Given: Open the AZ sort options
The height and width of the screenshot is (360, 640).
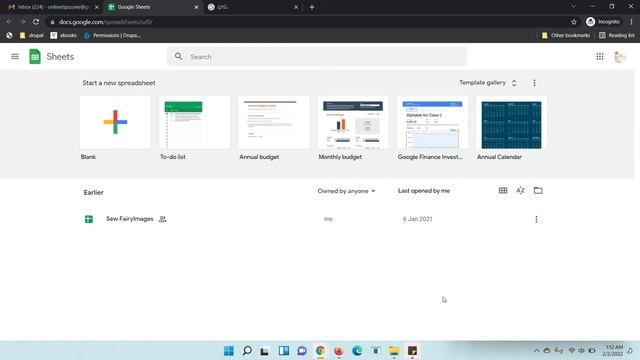Looking at the screenshot, I should [x=520, y=191].
